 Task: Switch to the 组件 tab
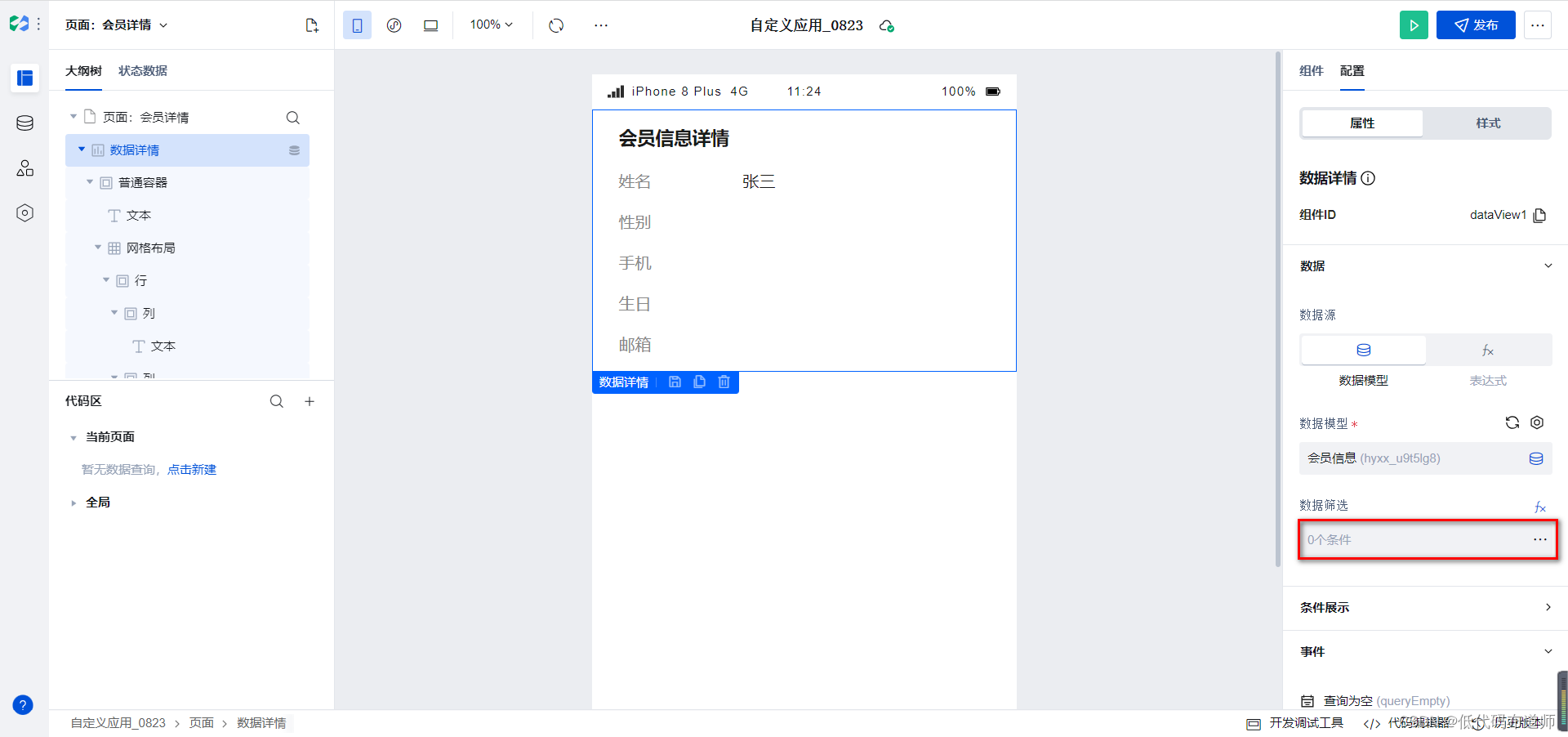1312,71
